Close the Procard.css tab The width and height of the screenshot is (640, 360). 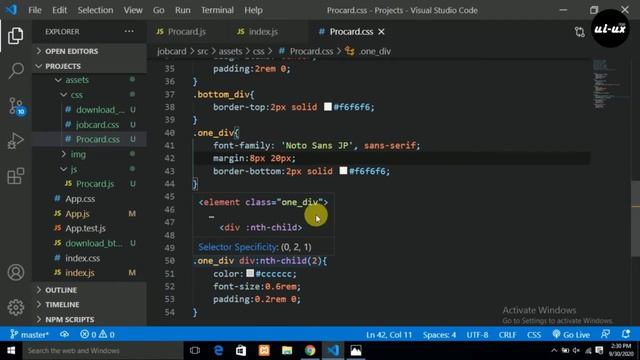(381, 32)
